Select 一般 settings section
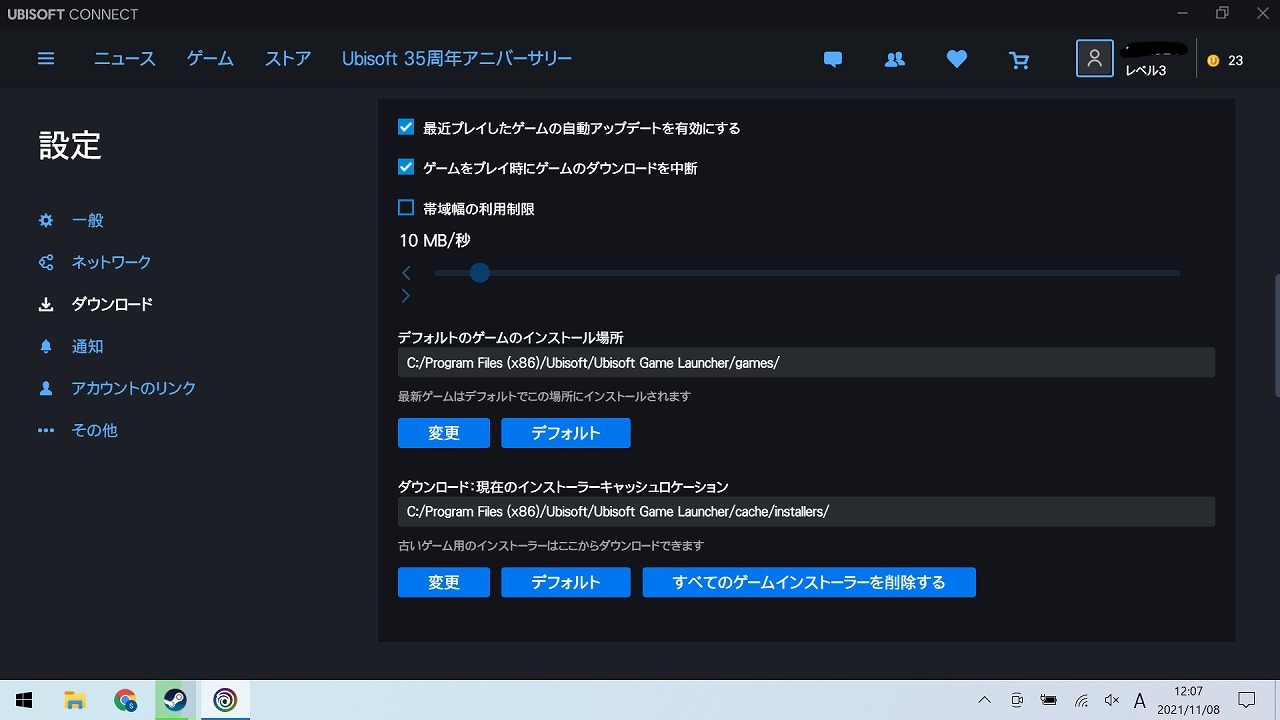Viewport: 1280px width, 720px height. click(x=88, y=220)
